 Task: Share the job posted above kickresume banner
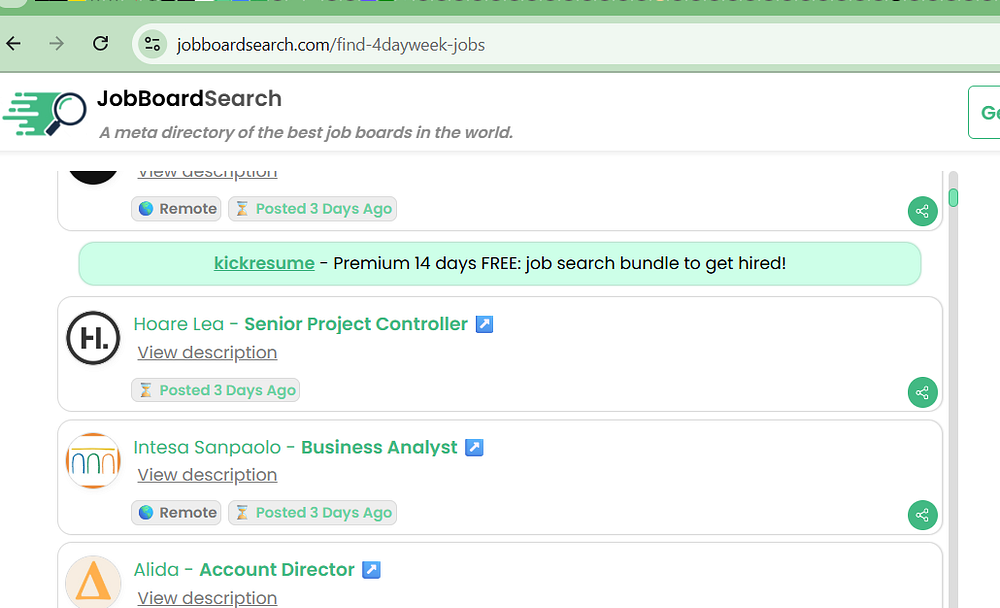click(922, 211)
